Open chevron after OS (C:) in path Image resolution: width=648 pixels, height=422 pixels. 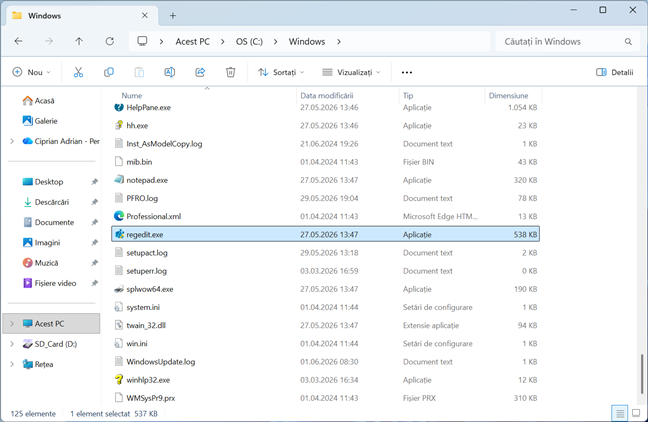[x=276, y=42]
